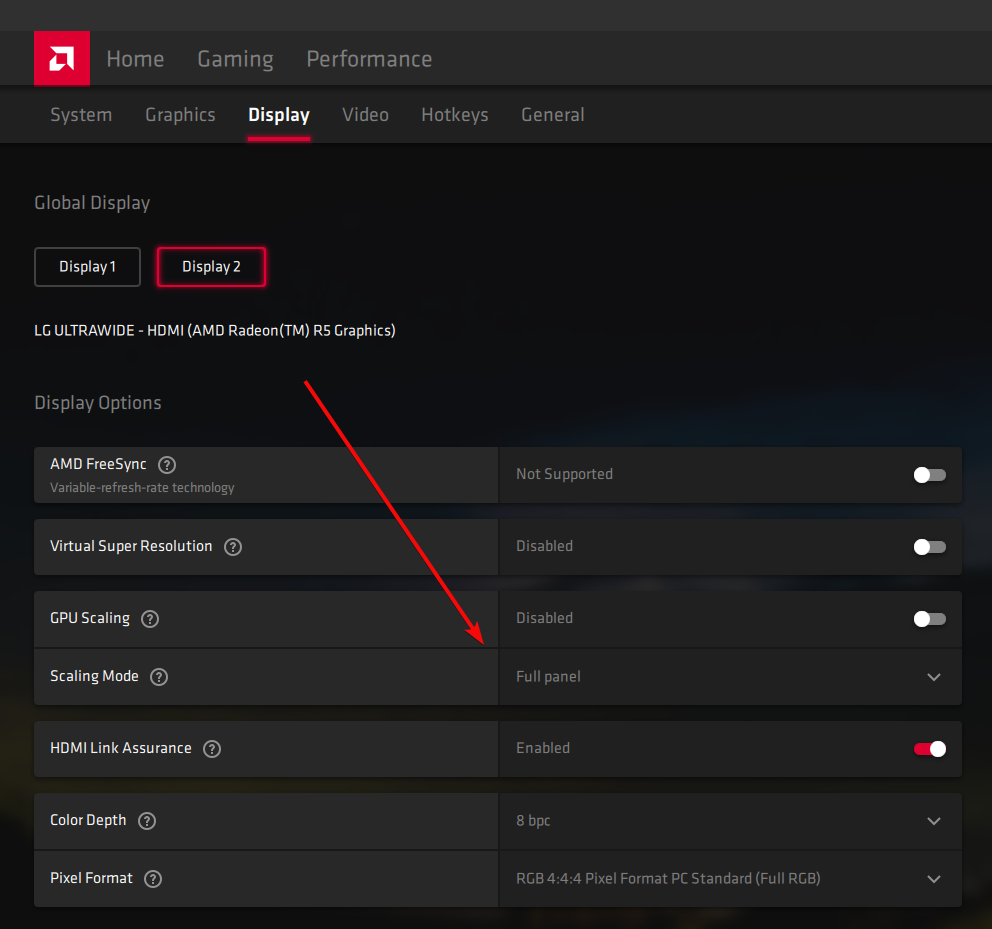Click Virtual Super Resolution help icon
The image size is (992, 929).
point(233,547)
